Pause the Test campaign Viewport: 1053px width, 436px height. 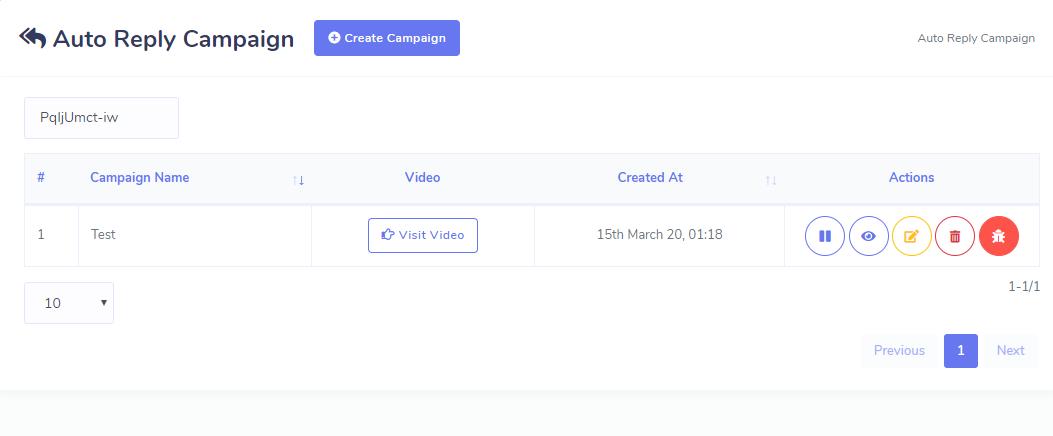tap(825, 236)
